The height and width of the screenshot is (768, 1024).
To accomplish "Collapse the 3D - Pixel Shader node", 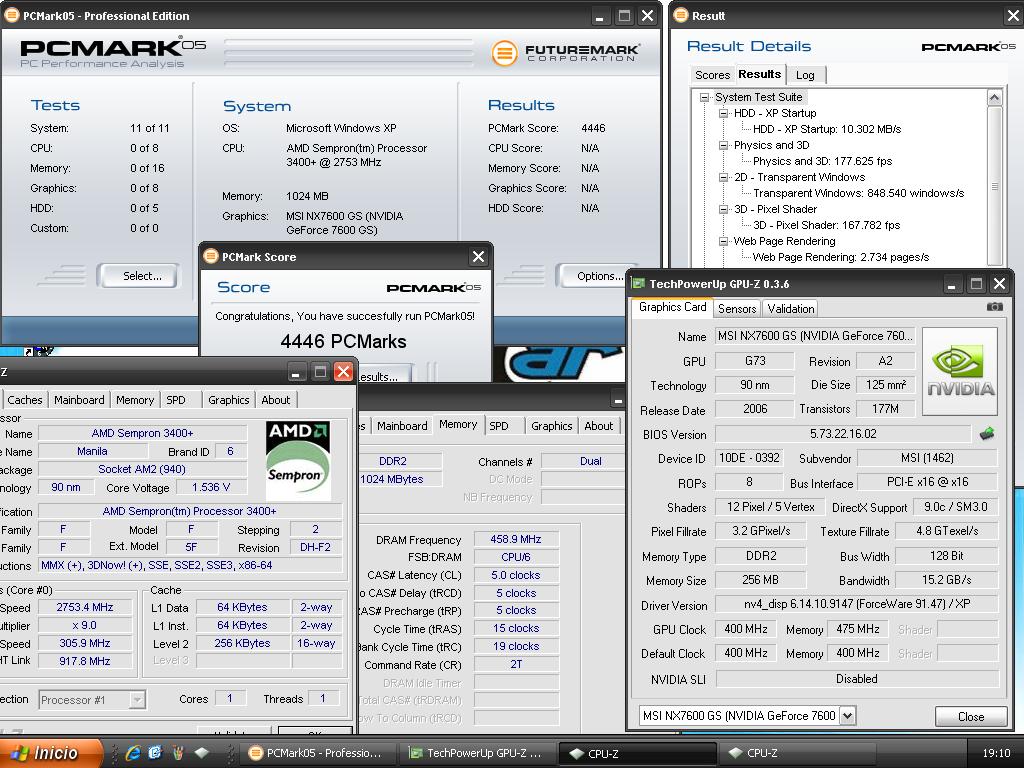I will pos(723,209).
